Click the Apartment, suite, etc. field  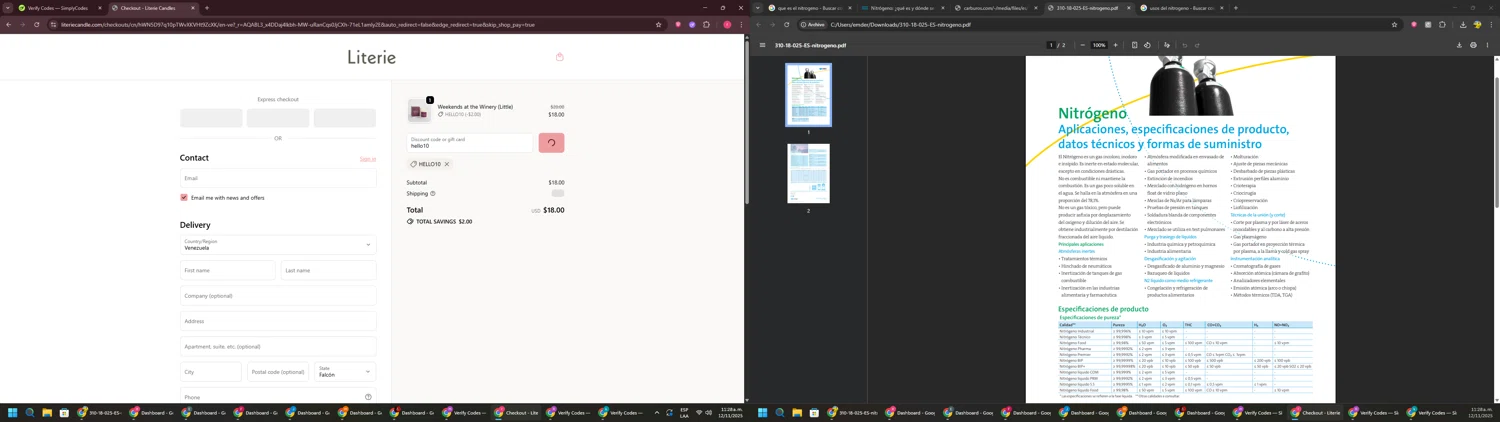pos(278,347)
